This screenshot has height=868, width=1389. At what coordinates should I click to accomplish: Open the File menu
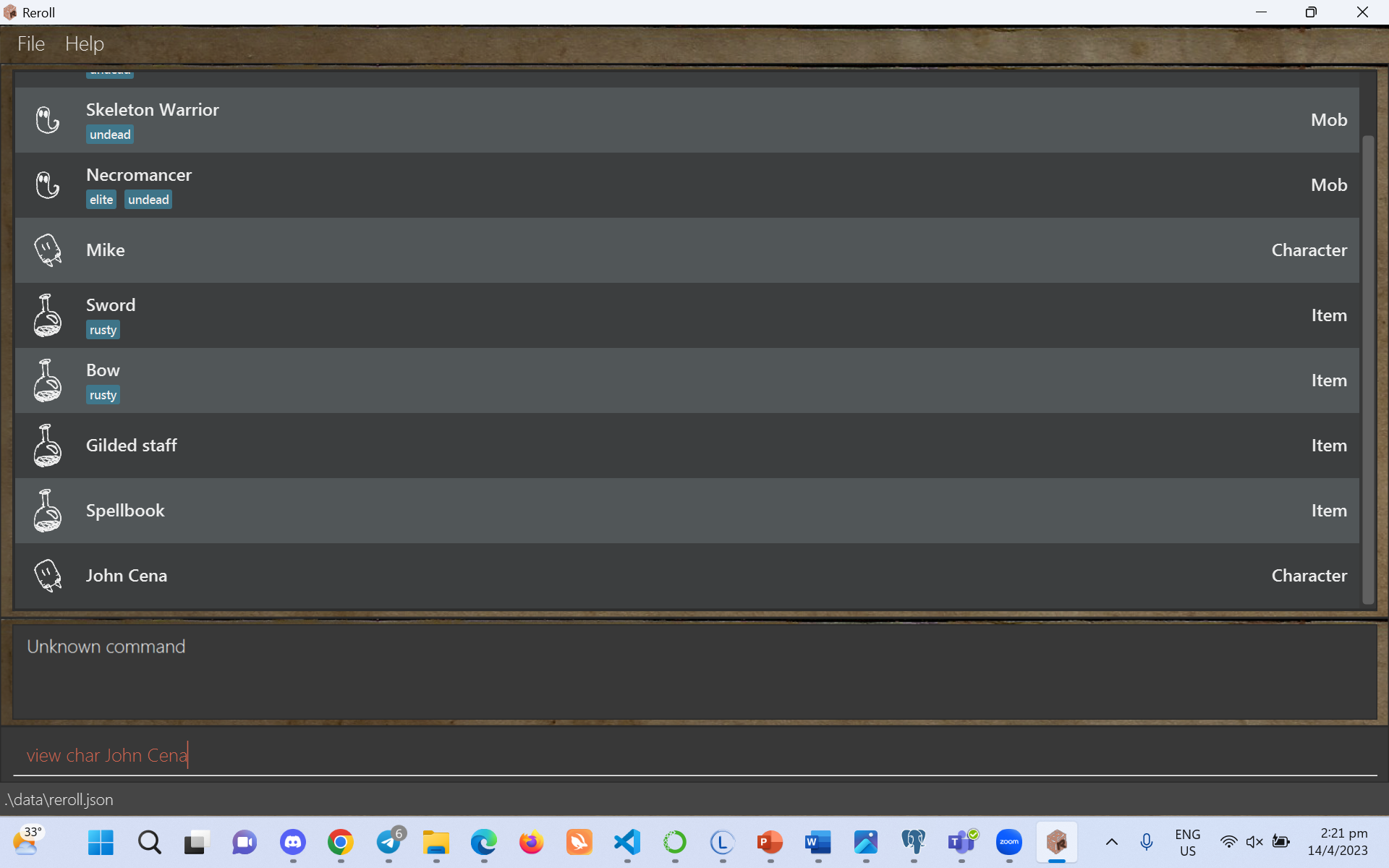pos(31,44)
